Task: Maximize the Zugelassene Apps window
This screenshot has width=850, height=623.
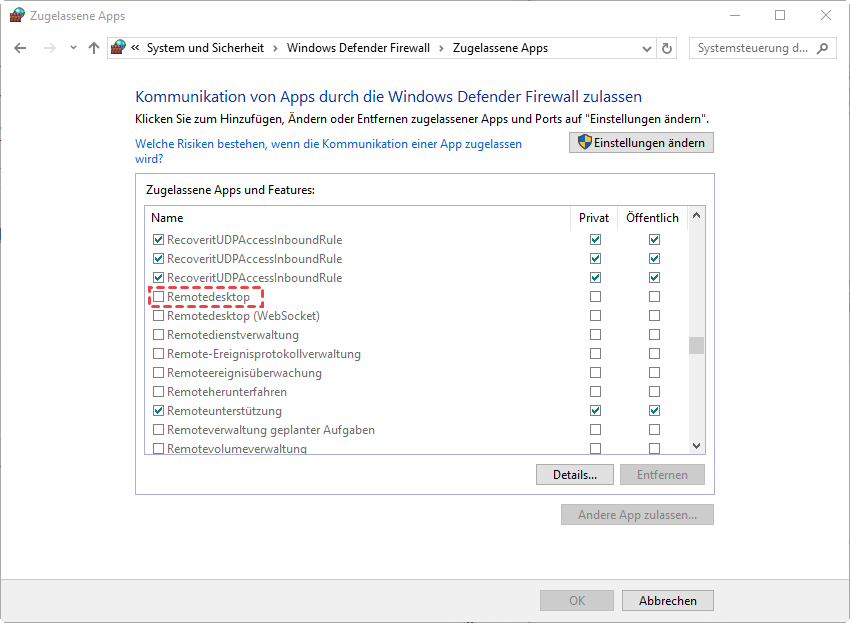Action: click(x=780, y=15)
